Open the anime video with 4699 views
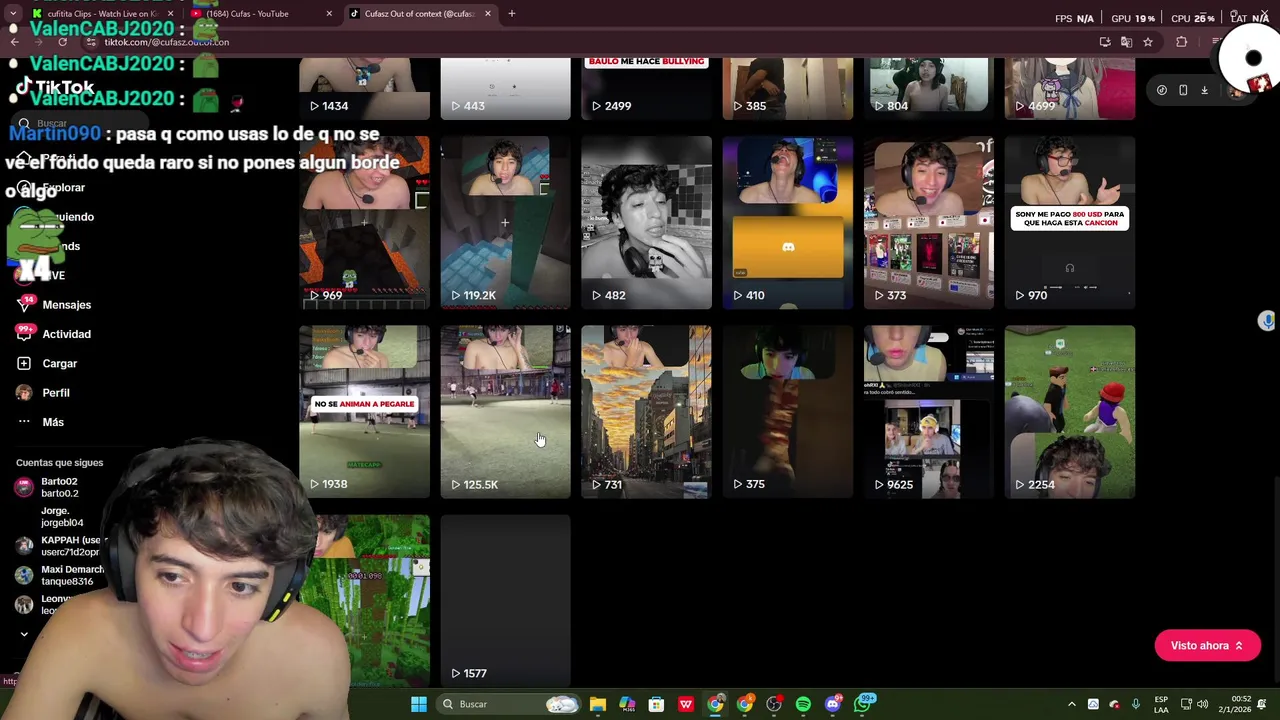 coord(1070,88)
